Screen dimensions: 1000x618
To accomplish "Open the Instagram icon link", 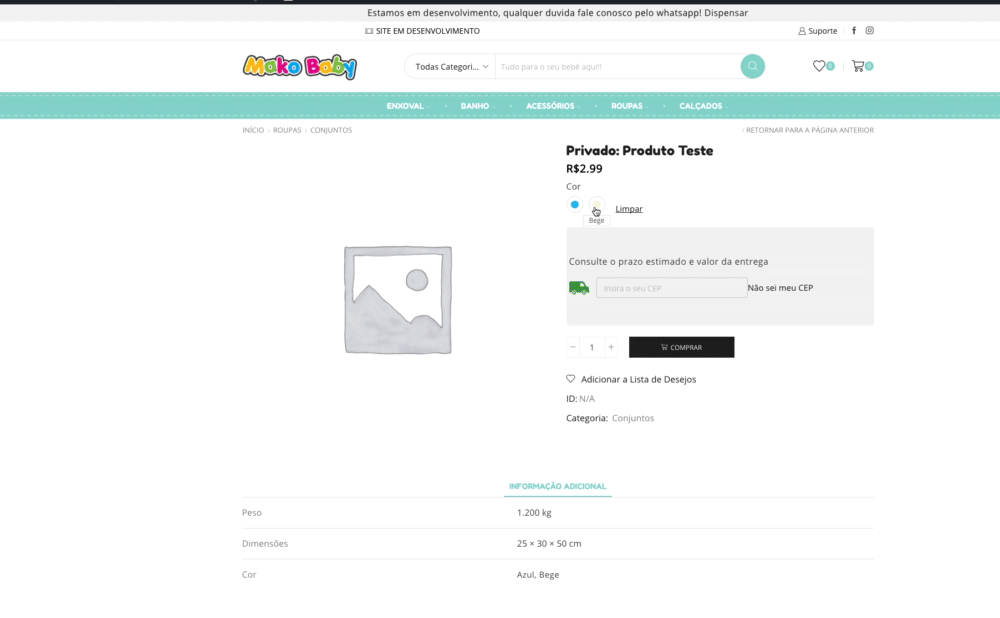I will click(870, 31).
